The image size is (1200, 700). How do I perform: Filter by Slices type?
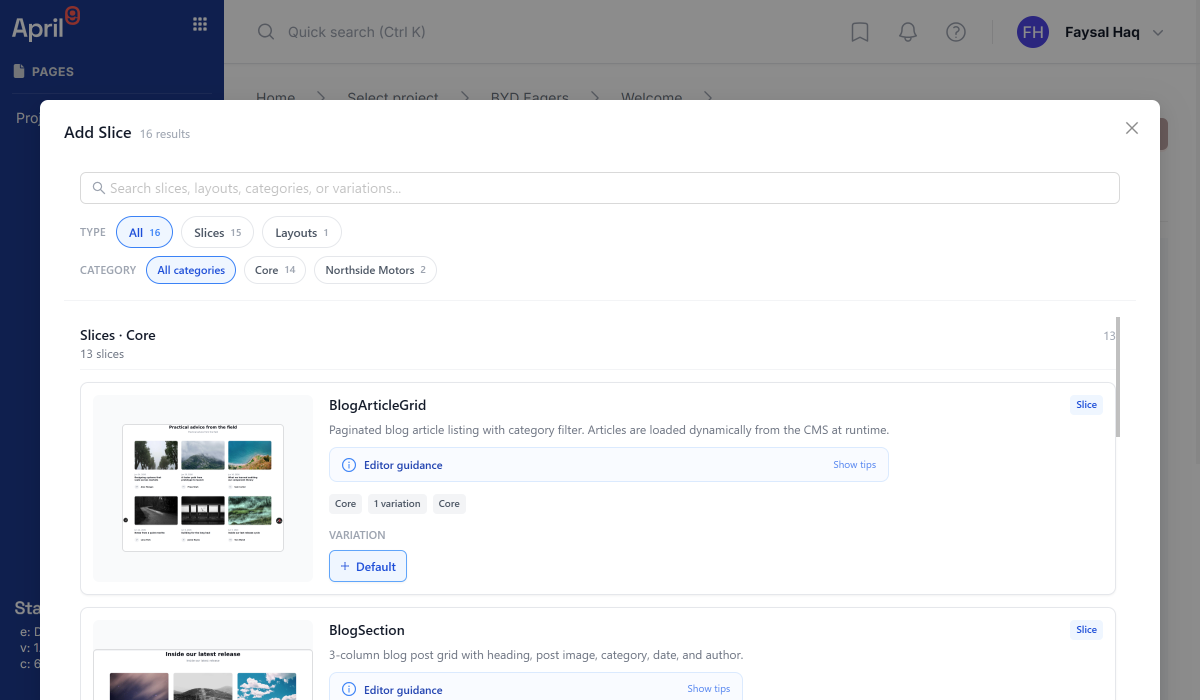coord(217,233)
